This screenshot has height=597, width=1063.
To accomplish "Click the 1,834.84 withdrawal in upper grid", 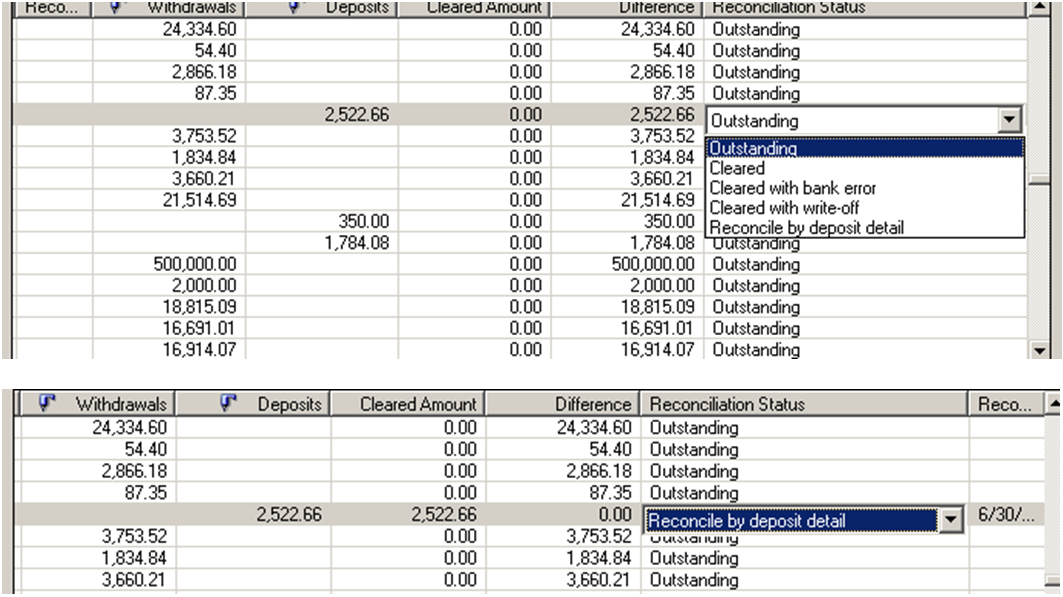I will [169, 157].
